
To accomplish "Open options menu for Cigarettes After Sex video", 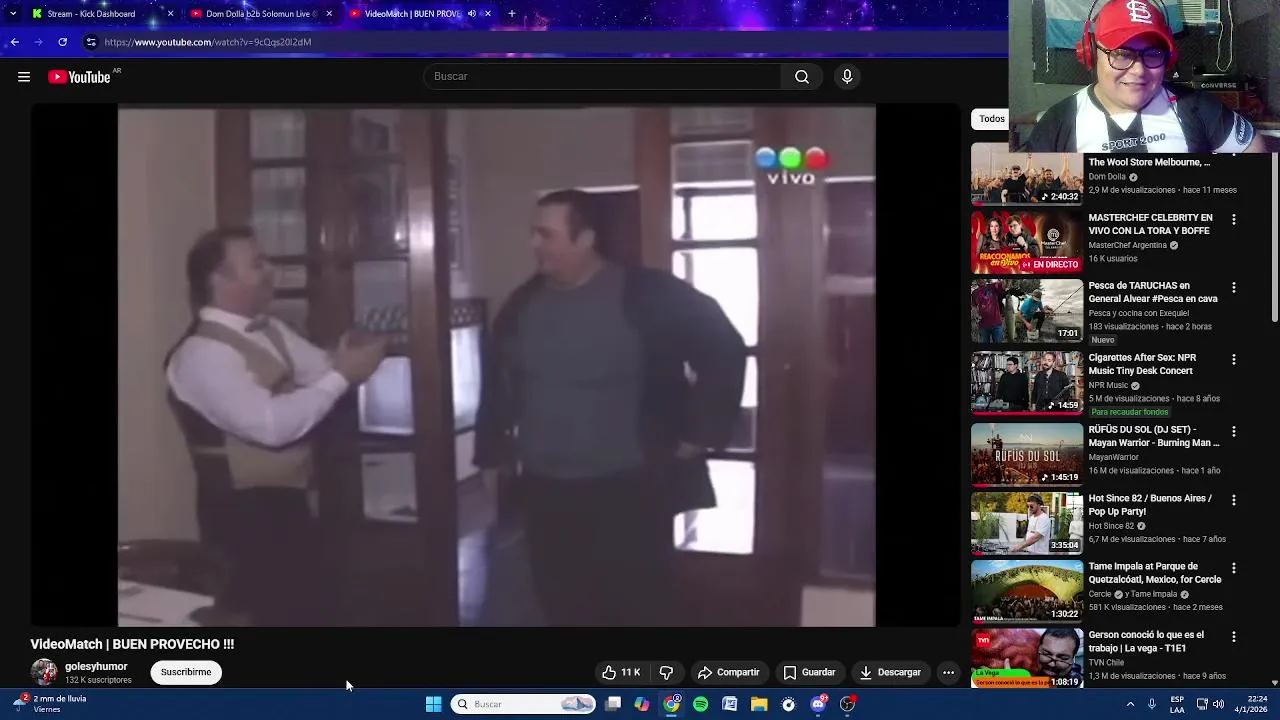I will coord(1233,359).
